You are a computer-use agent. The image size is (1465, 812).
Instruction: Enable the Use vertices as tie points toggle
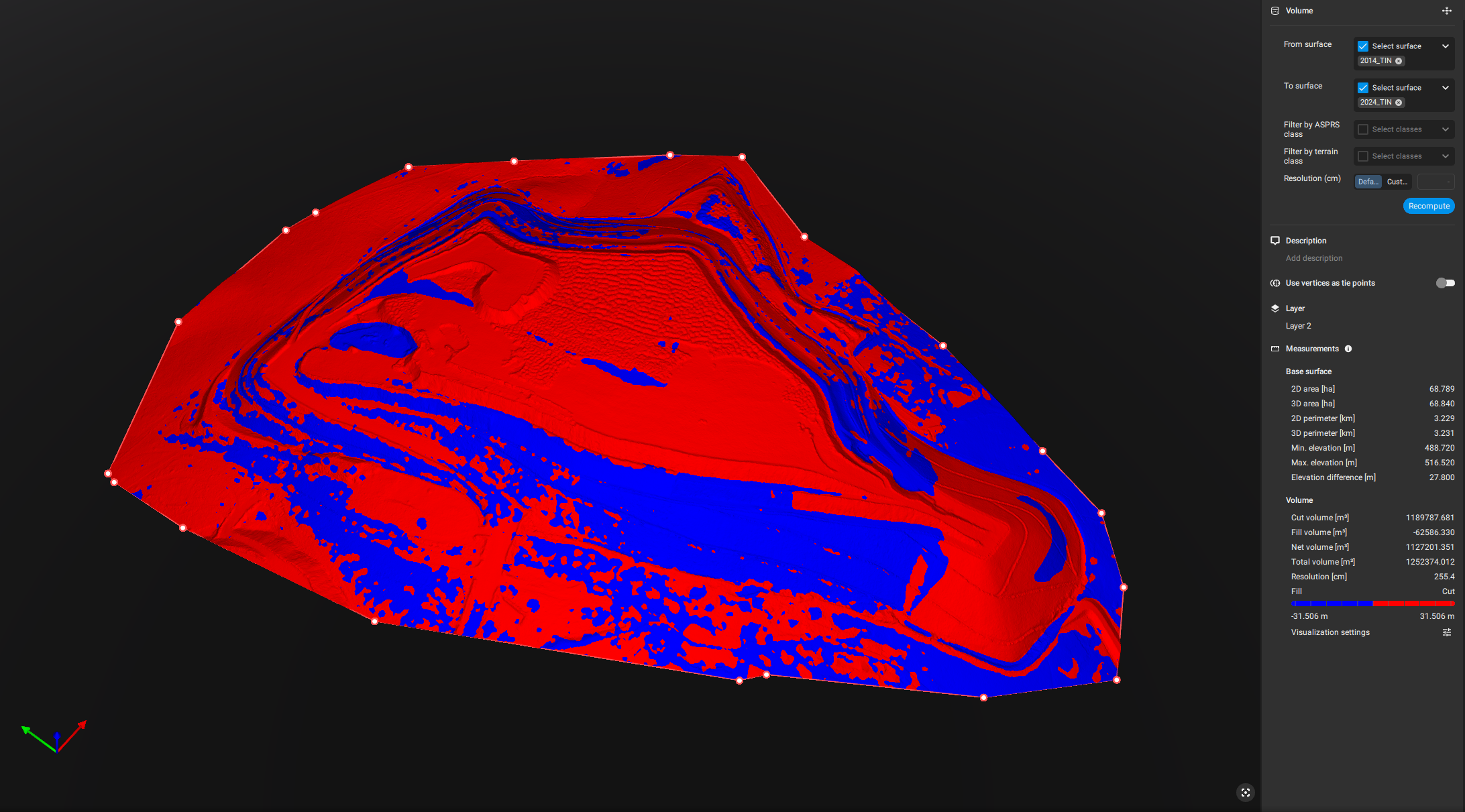[x=1446, y=282]
